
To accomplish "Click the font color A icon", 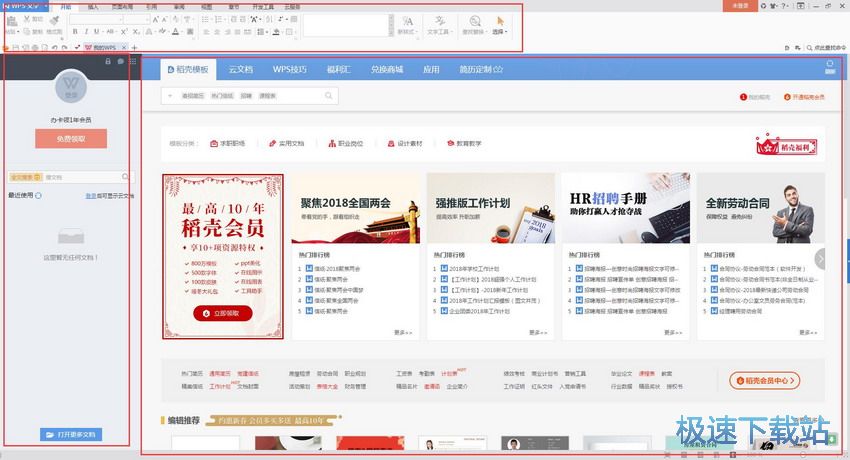I will (x=175, y=32).
